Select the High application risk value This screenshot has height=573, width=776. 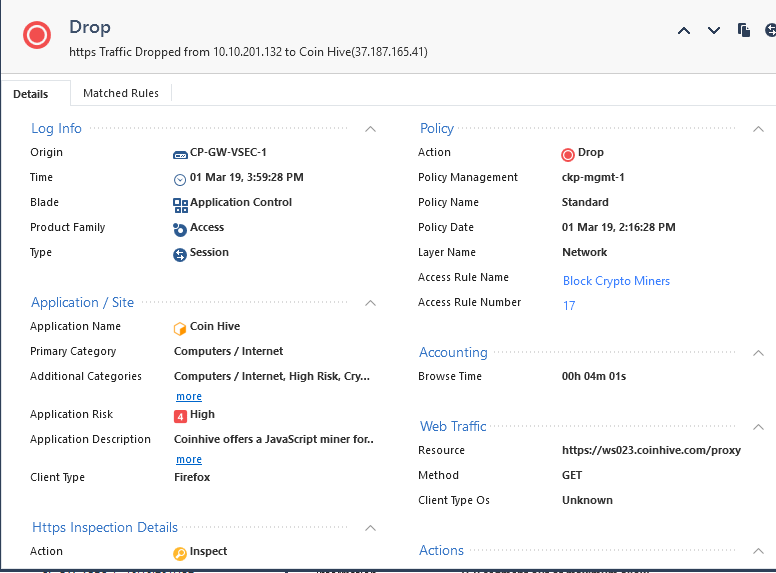202,414
